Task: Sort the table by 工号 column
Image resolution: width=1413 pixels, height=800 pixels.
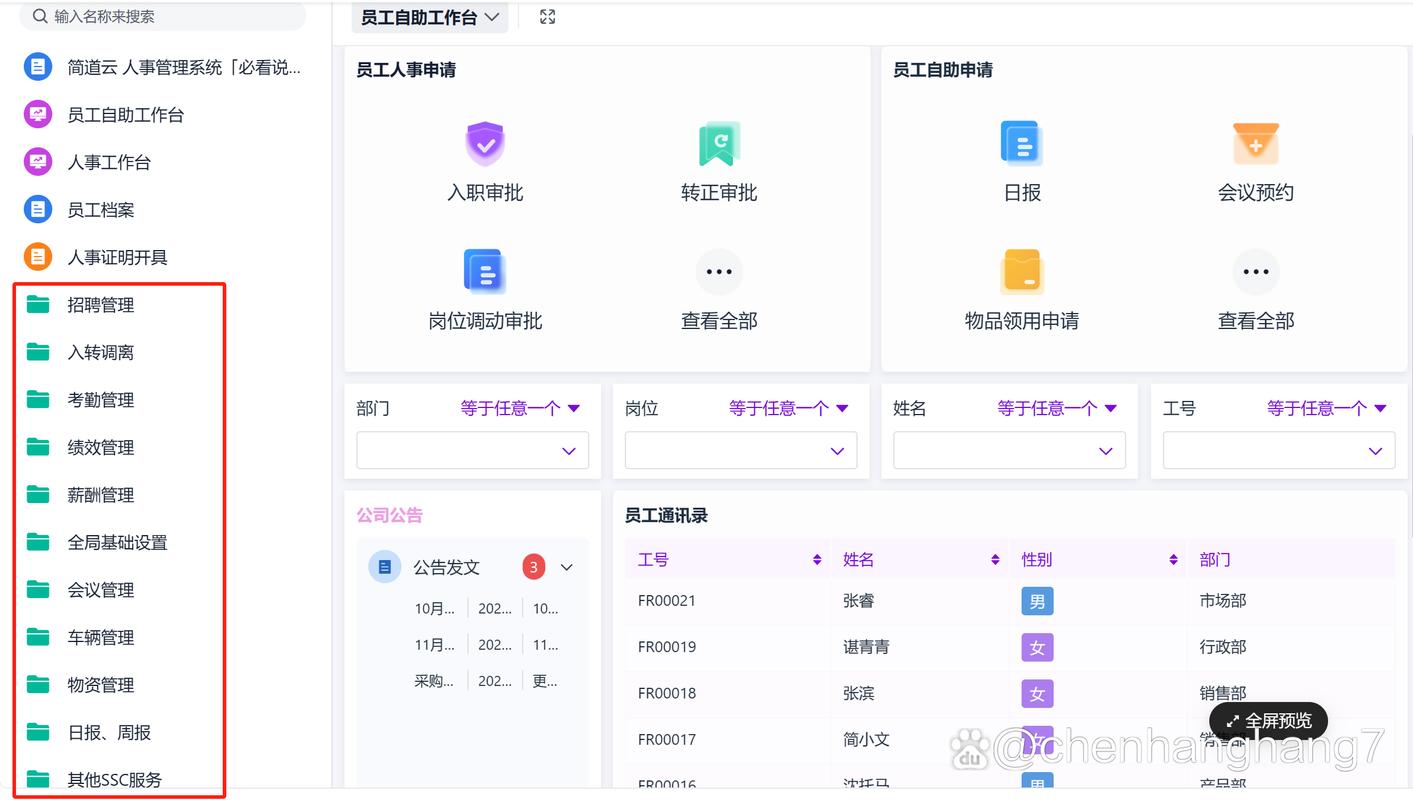Action: (x=817, y=559)
